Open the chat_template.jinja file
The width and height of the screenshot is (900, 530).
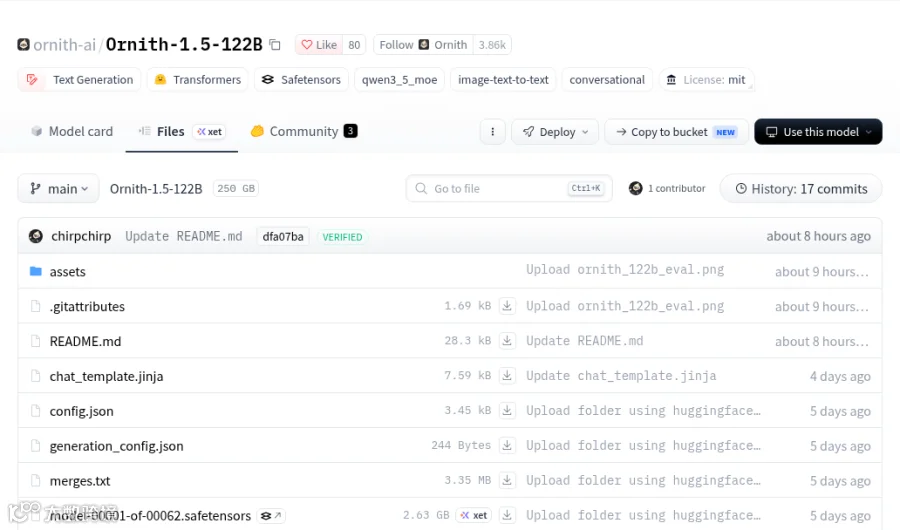coord(106,376)
